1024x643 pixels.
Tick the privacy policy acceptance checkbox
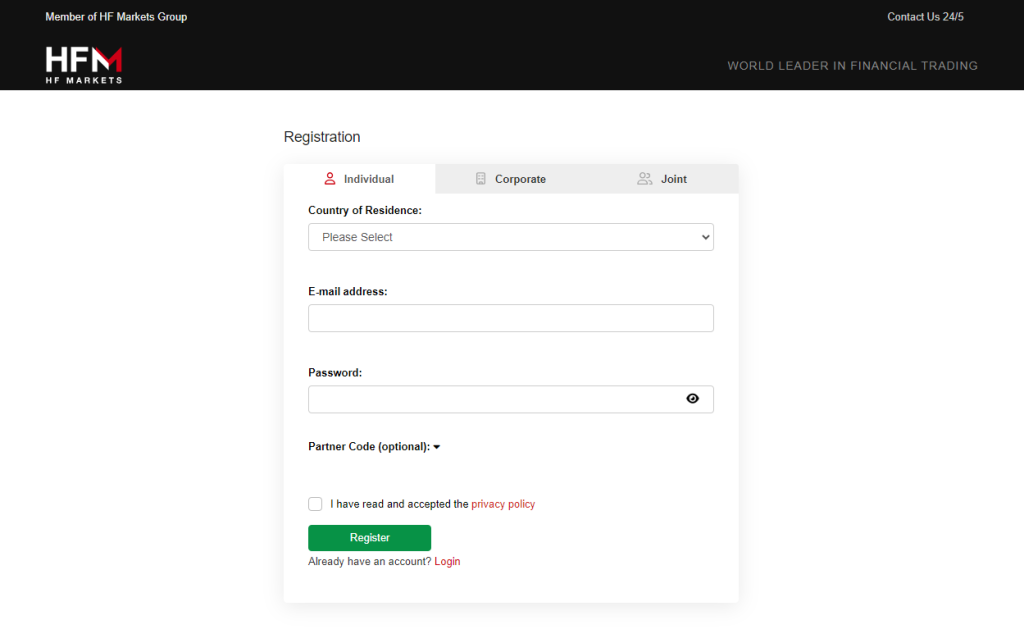click(x=316, y=504)
